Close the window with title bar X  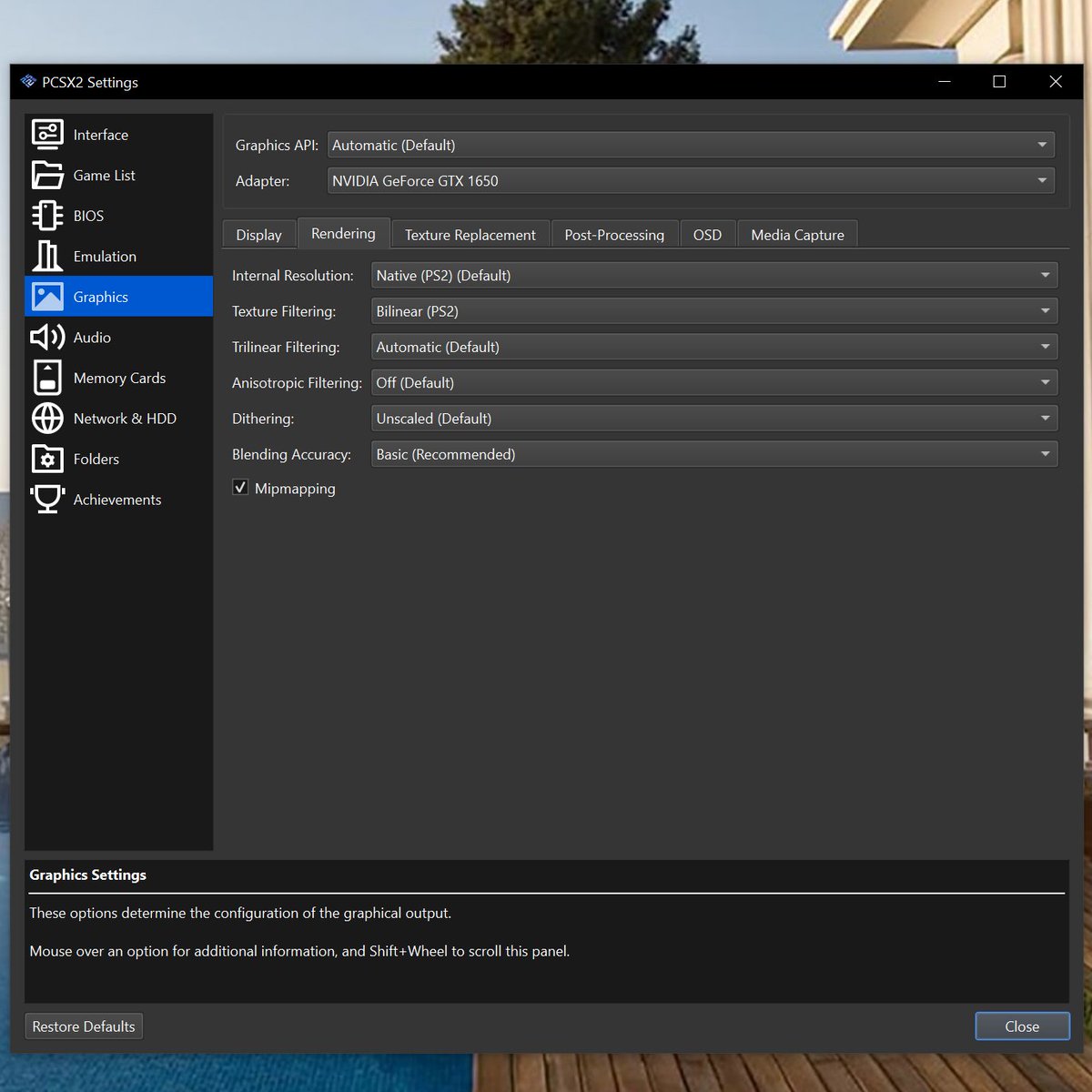[x=1056, y=82]
